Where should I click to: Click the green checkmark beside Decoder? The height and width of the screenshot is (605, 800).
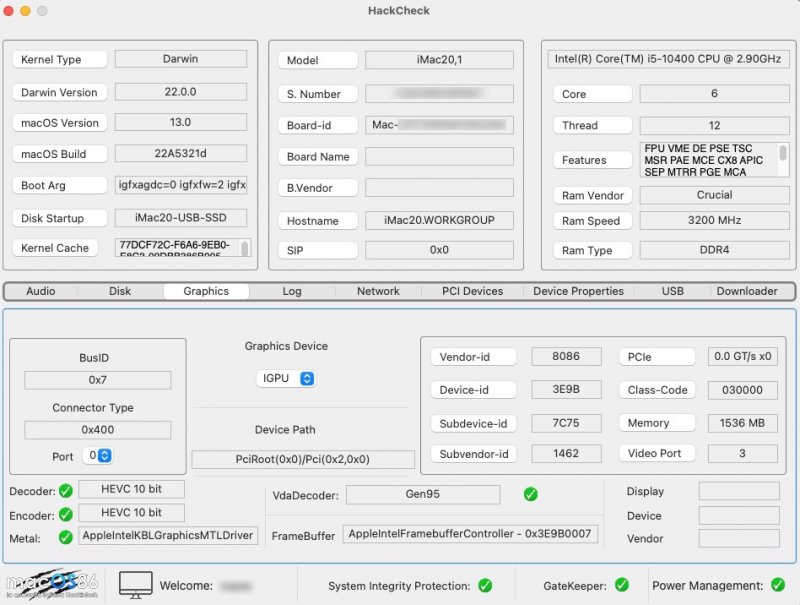tap(66, 491)
